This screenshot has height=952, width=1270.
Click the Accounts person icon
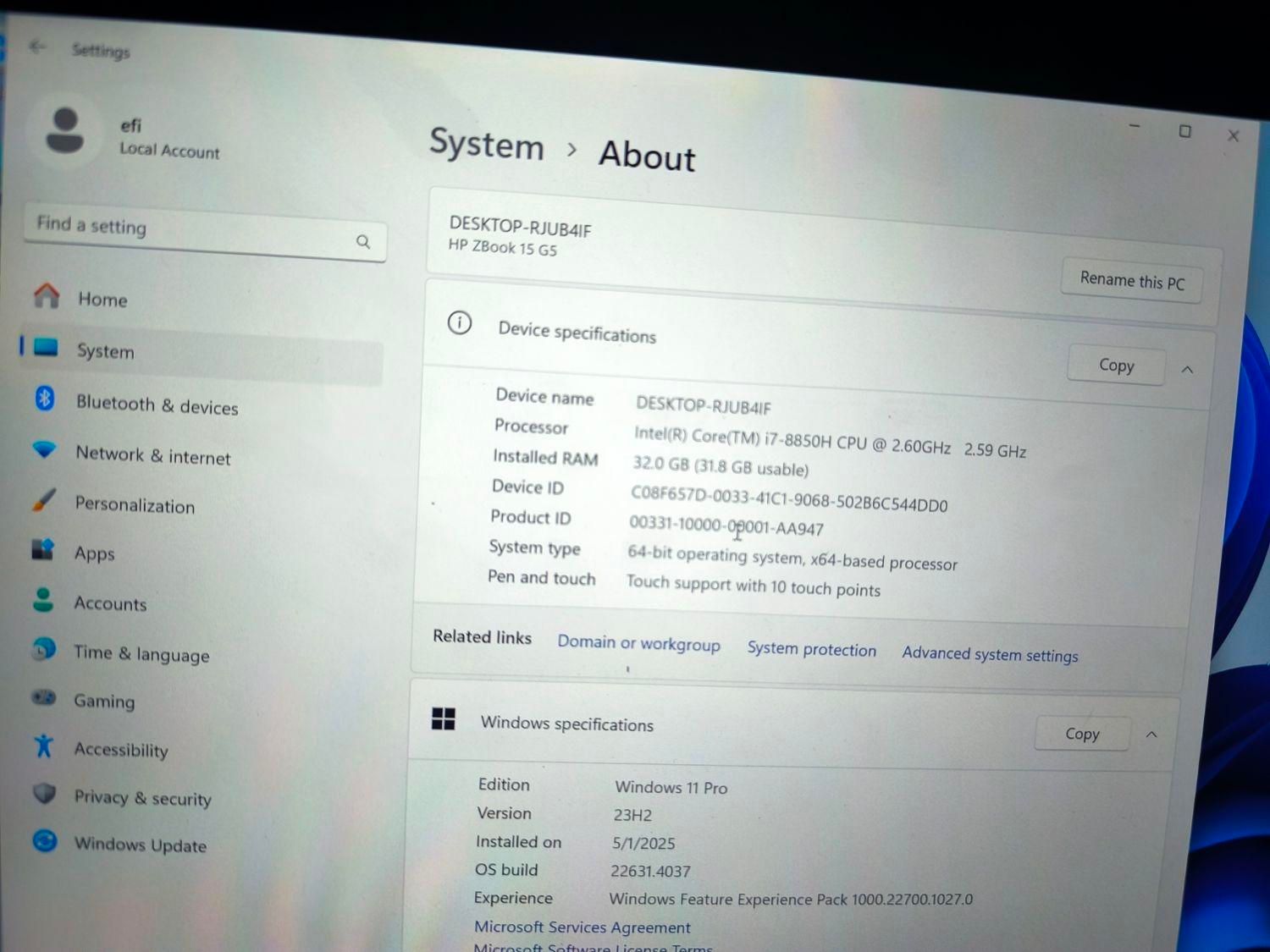43,600
